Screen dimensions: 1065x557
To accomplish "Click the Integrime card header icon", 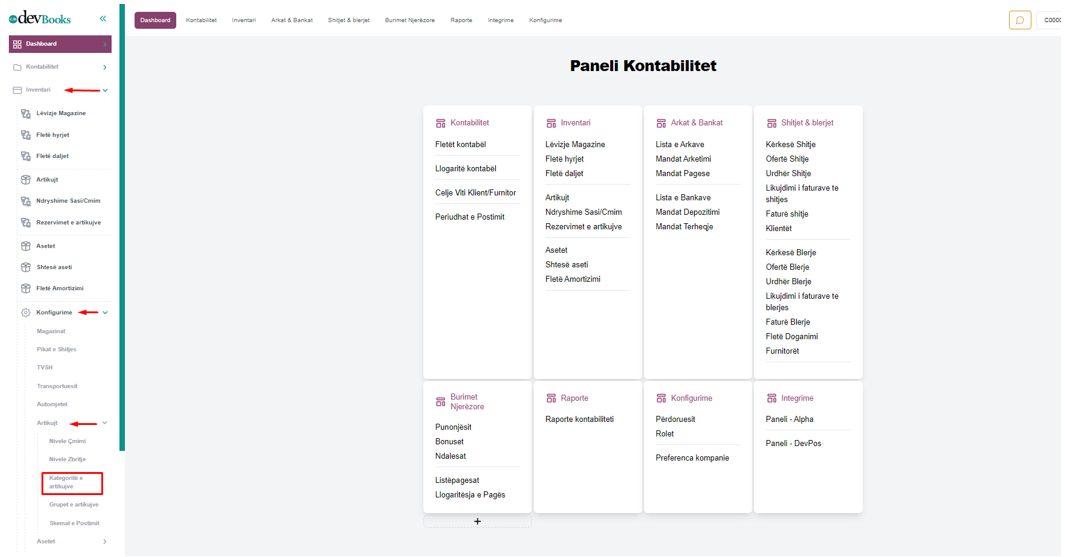I will (771, 398).
